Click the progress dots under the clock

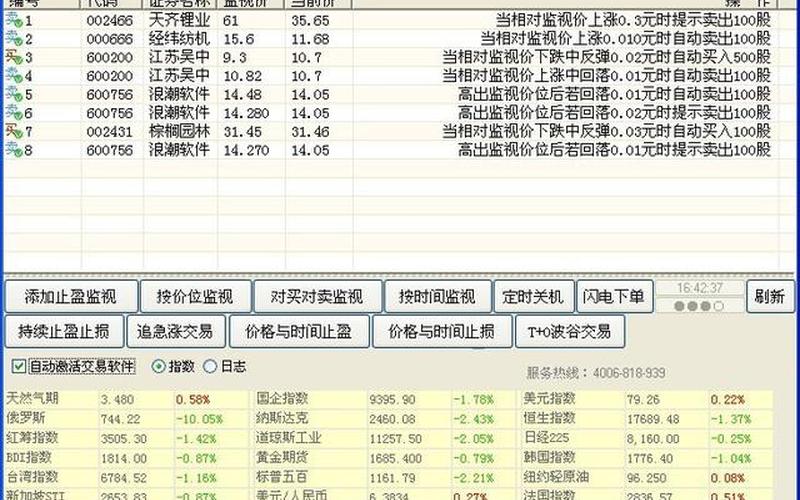(699, 306)
